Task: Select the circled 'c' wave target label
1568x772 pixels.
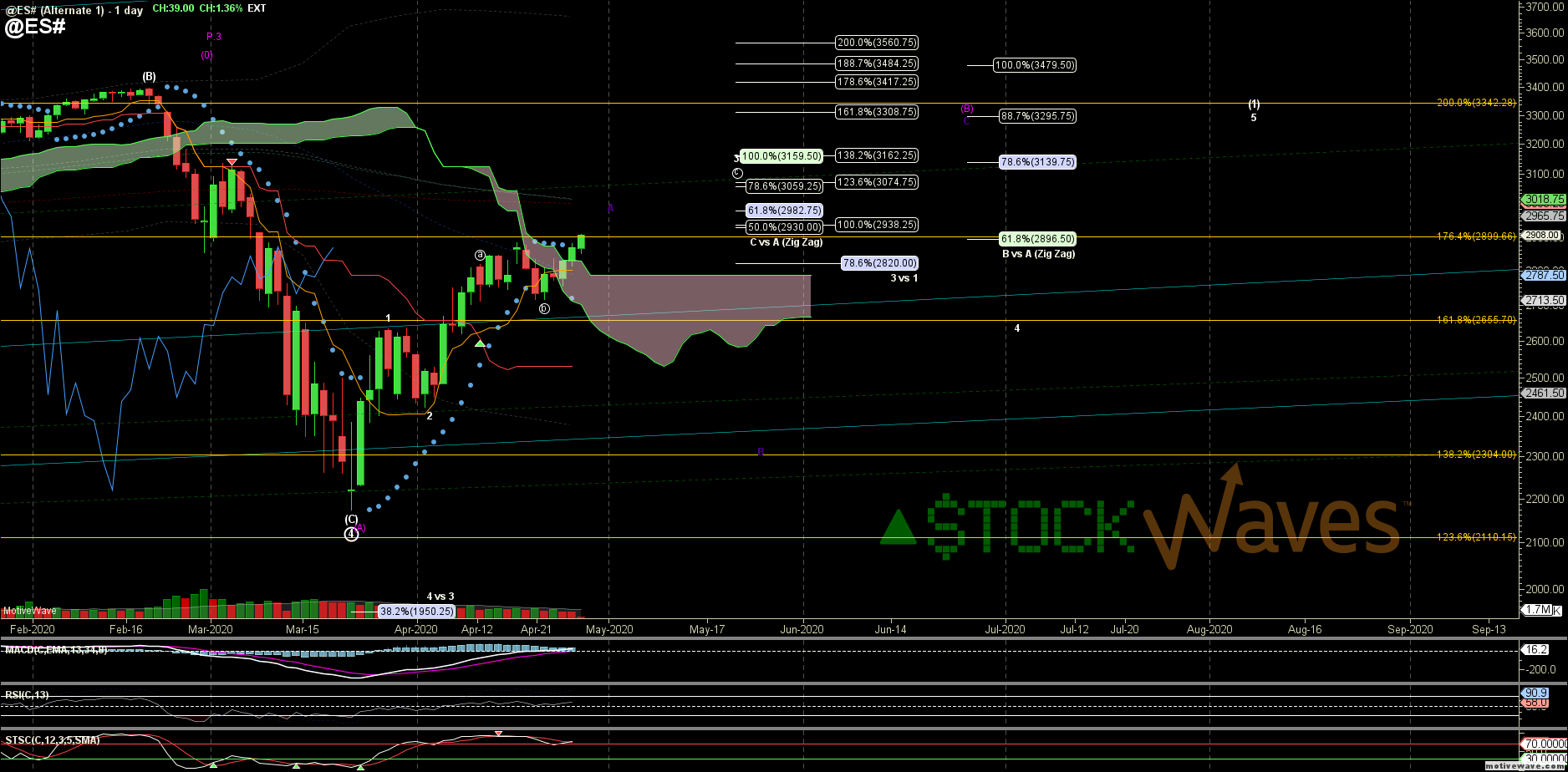Action: [737, 173]
